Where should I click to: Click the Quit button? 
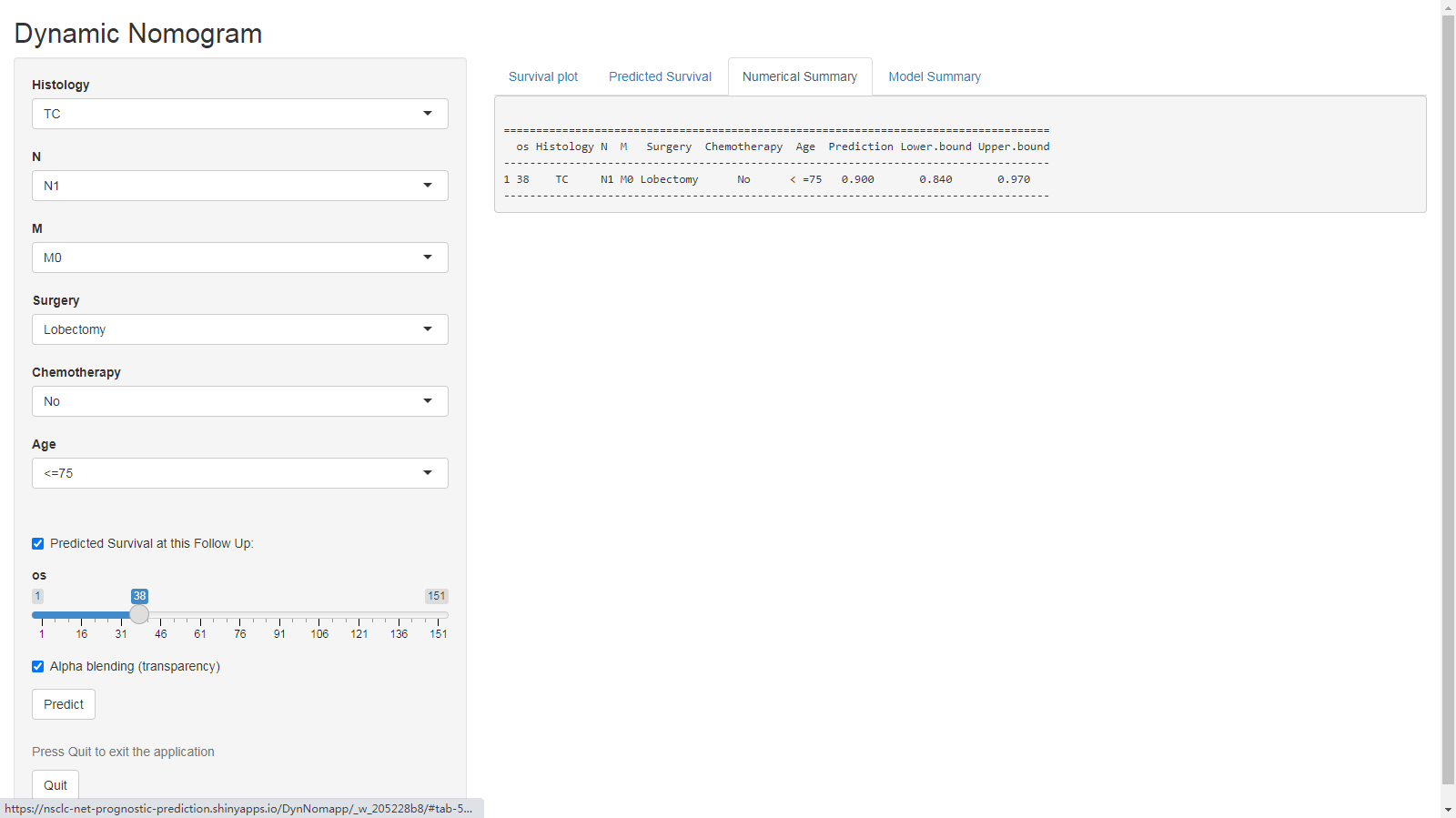[56, 785]
